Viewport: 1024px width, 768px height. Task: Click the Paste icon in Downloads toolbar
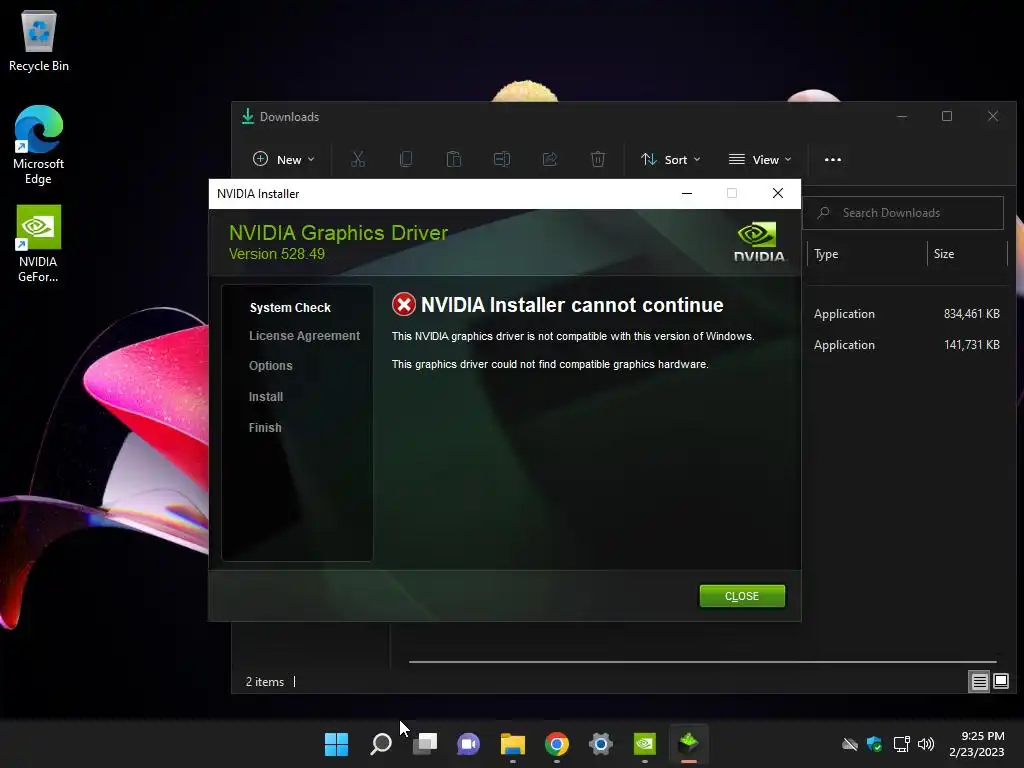[454, 159]
